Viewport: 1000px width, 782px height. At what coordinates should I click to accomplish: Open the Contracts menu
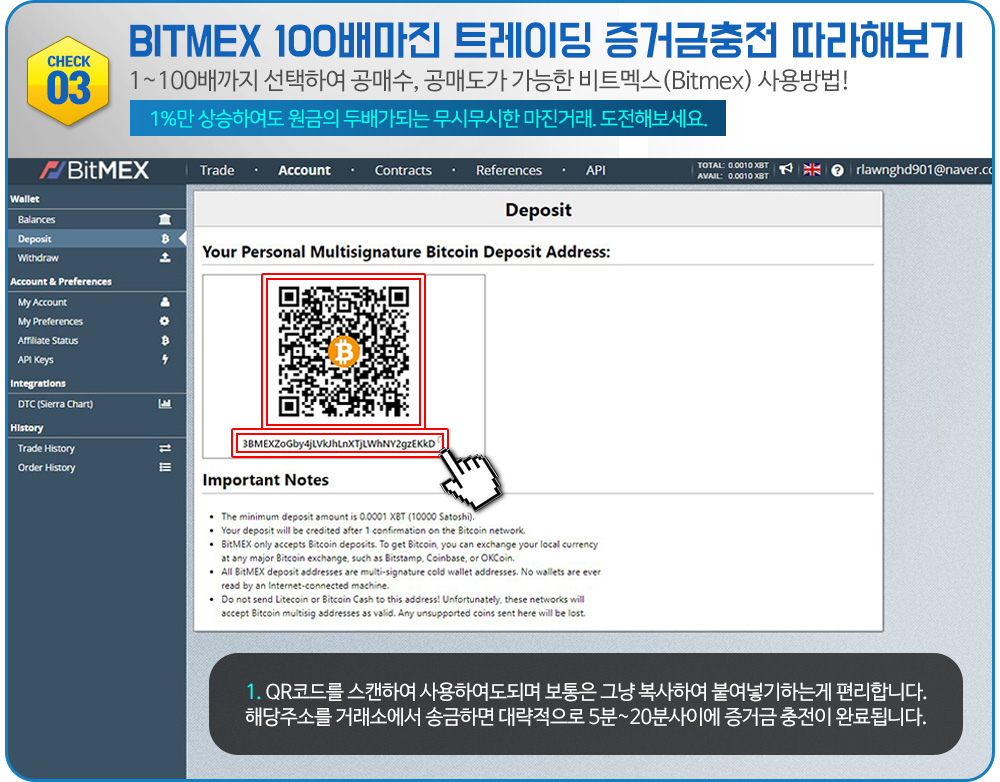403,170
